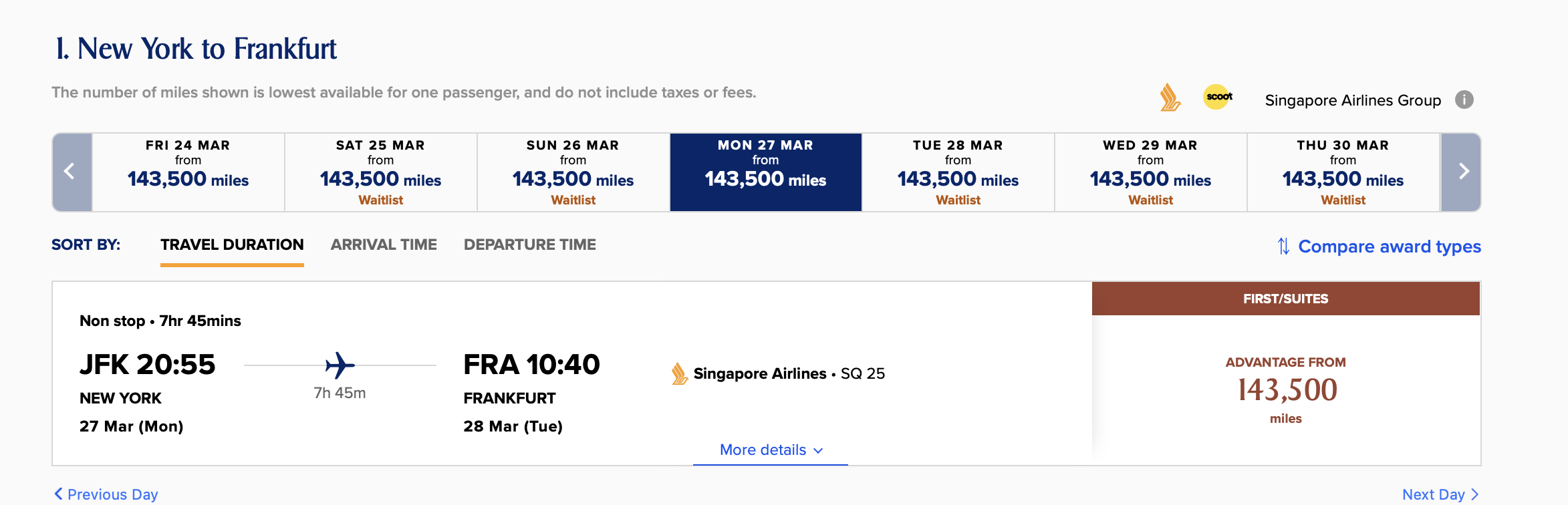
Task: Click the right arrow on the date carousel
Action: (x=1462, y=172)
